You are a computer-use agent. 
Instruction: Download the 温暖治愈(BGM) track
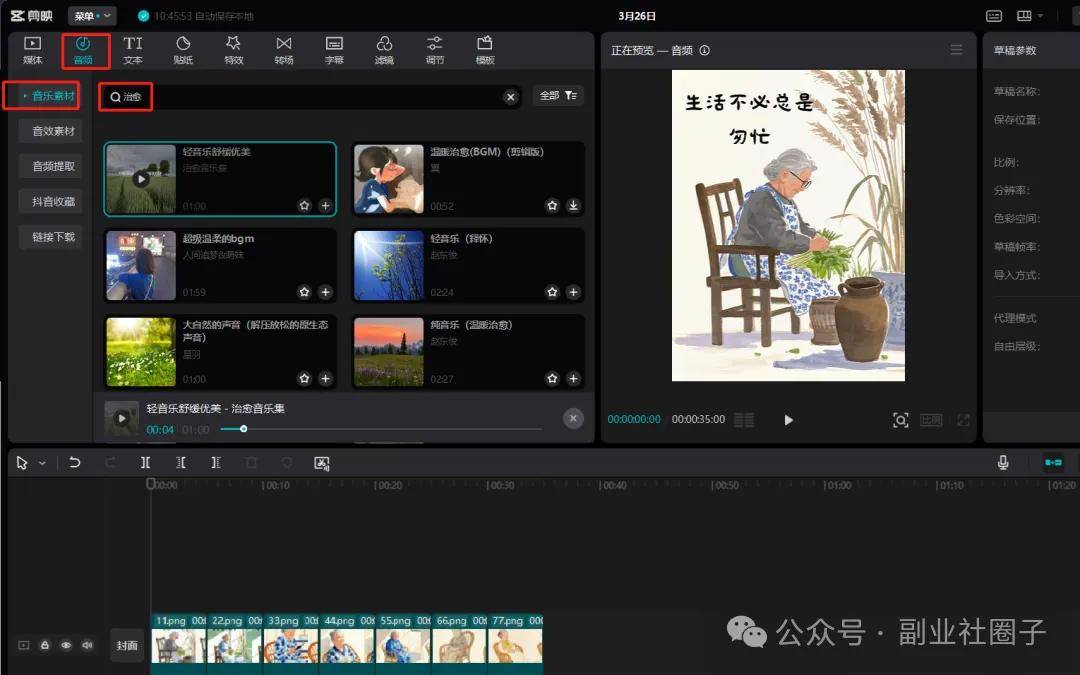click(573, 206)
